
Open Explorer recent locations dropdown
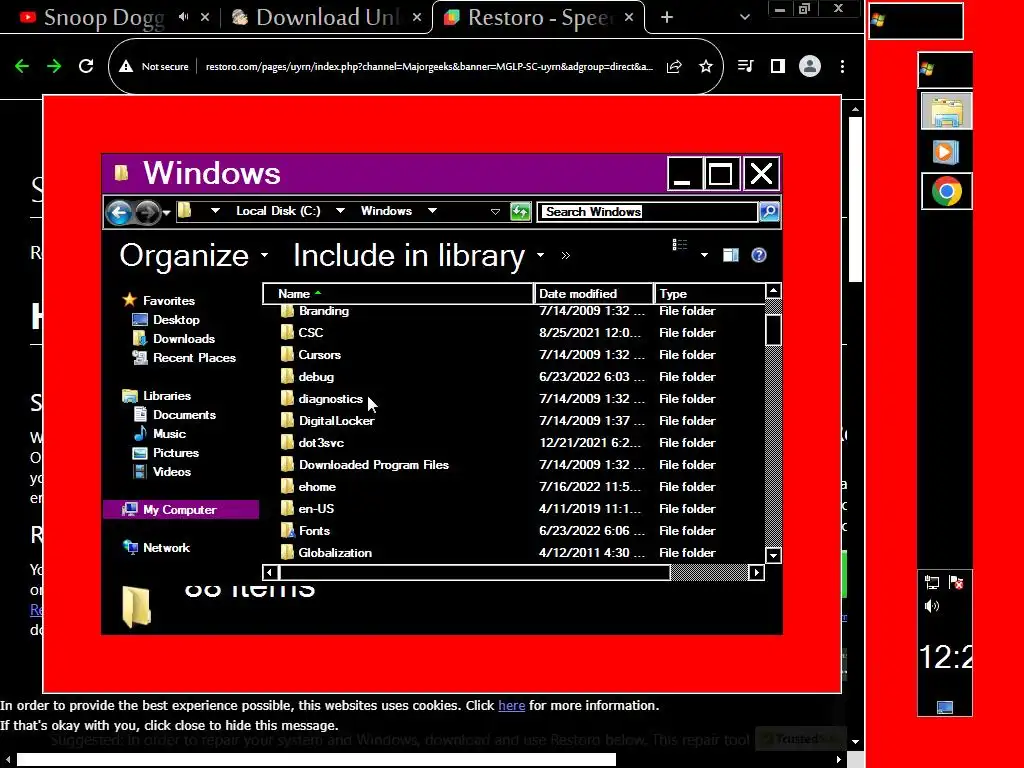tap(167, 213)
